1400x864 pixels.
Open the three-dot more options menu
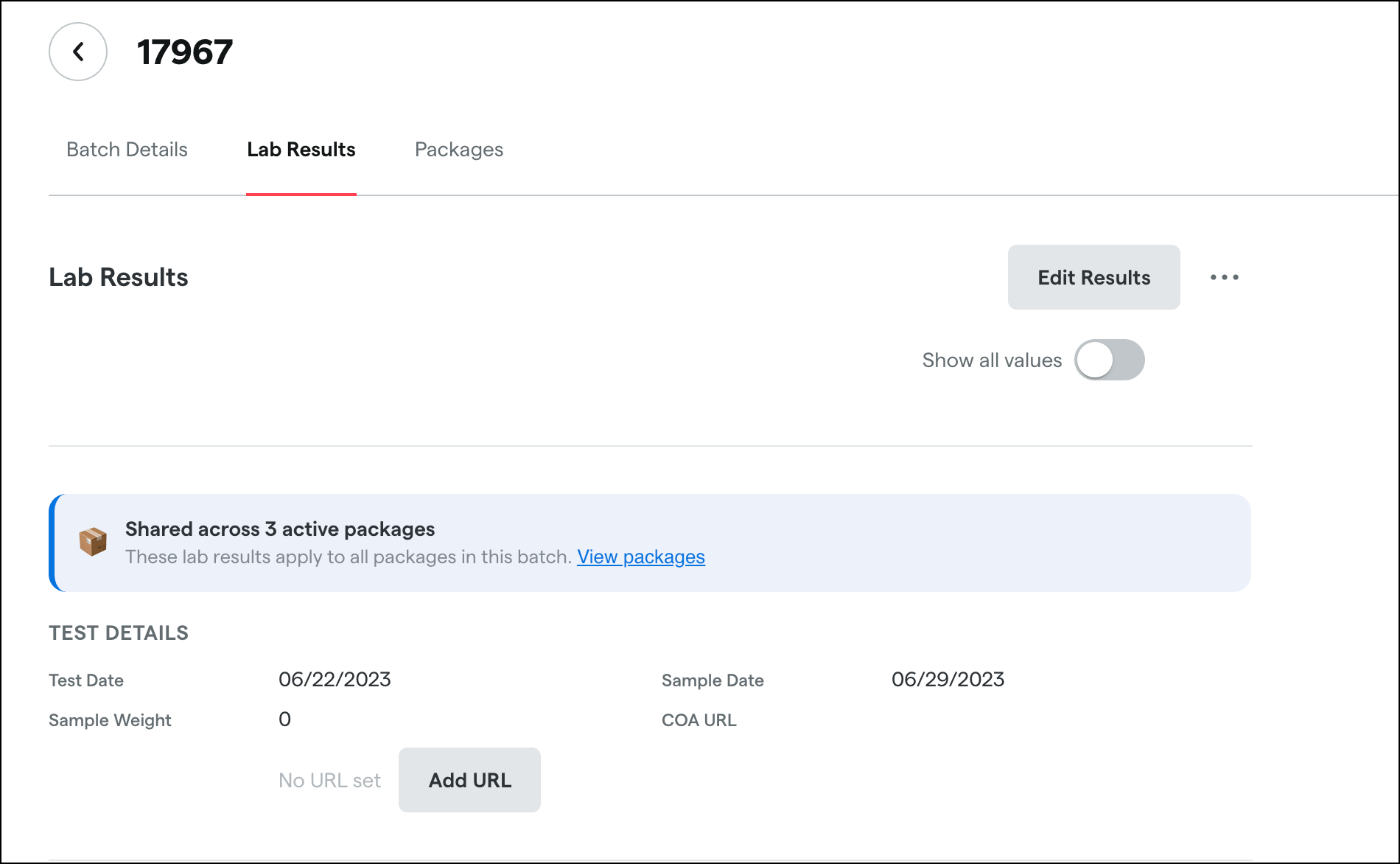tap(1225, 277)
